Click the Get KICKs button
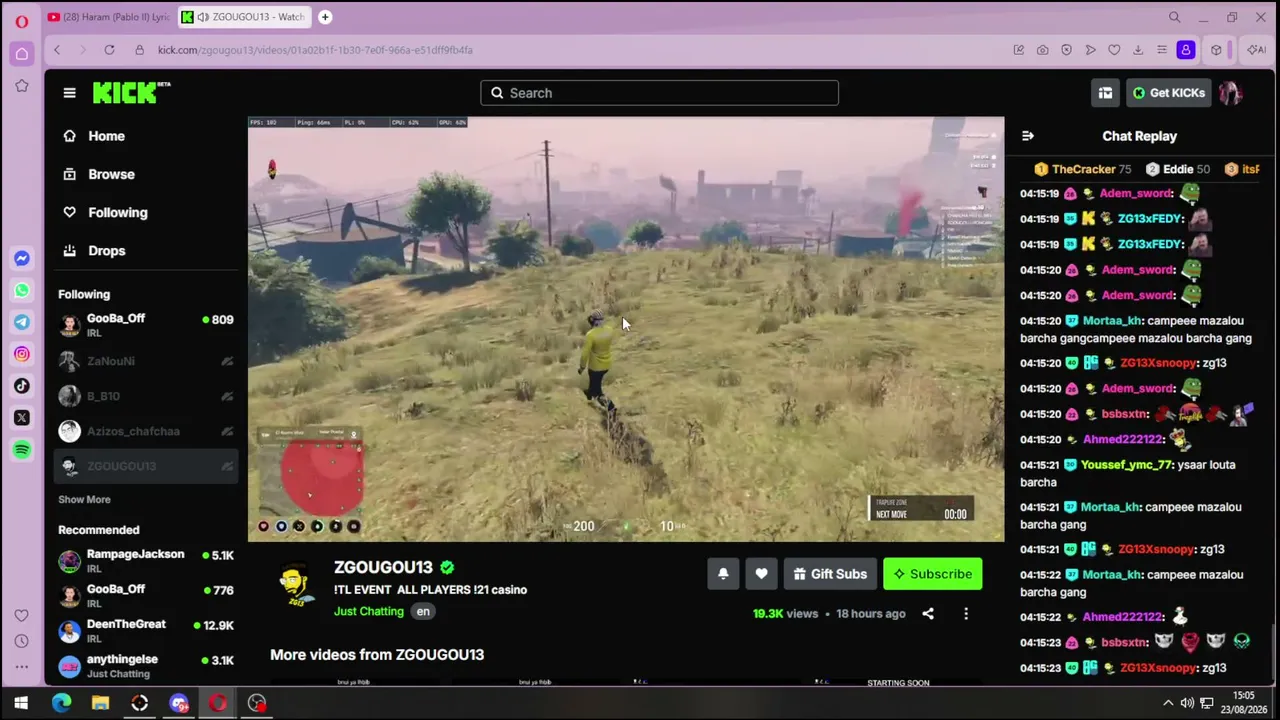 (x=1168, y=93)
